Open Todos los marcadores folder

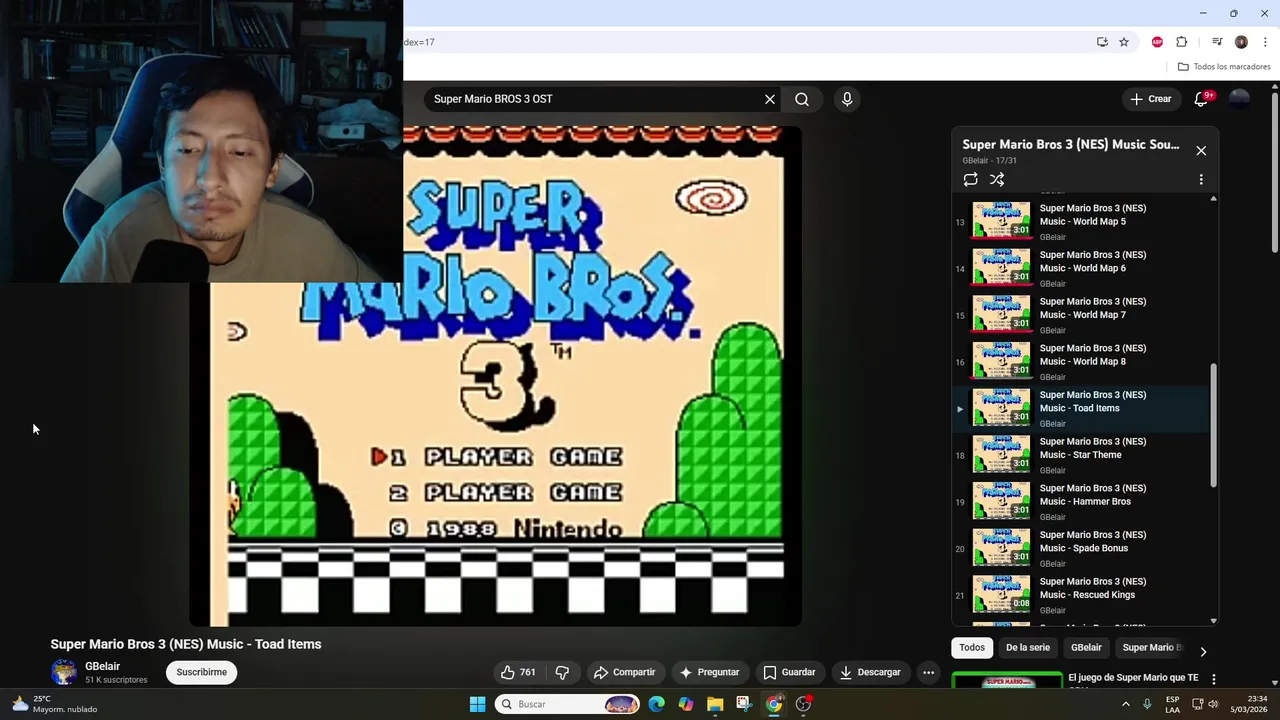click(x=1224, y=67)
